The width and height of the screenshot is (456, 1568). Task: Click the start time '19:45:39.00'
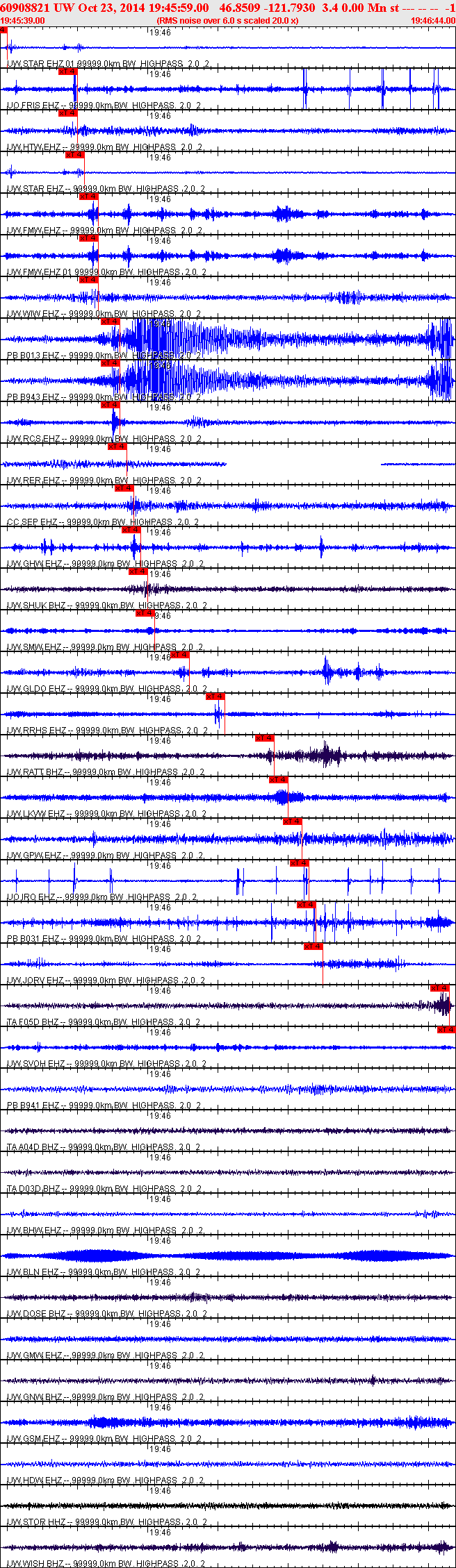coord(22,21)
